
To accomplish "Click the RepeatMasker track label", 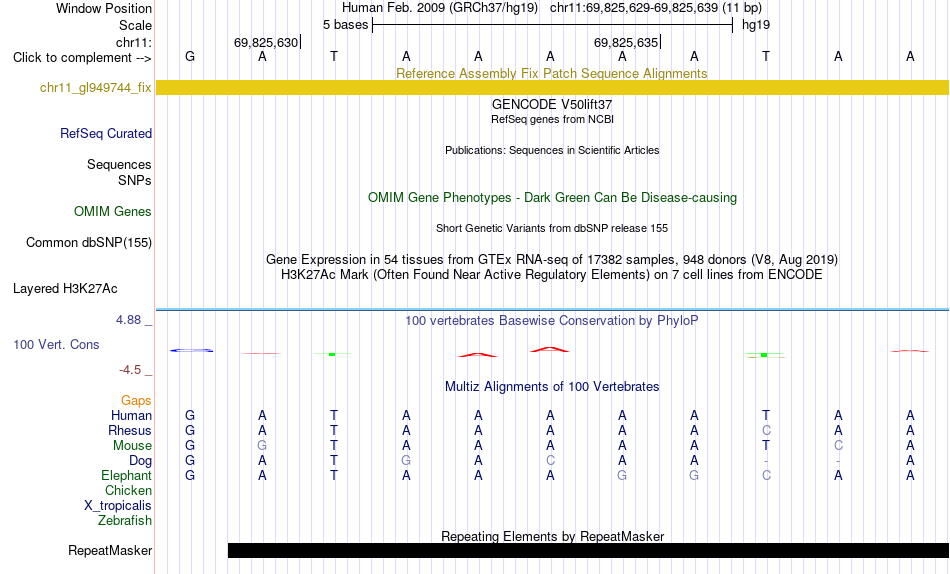I will (x=110, y=550).
